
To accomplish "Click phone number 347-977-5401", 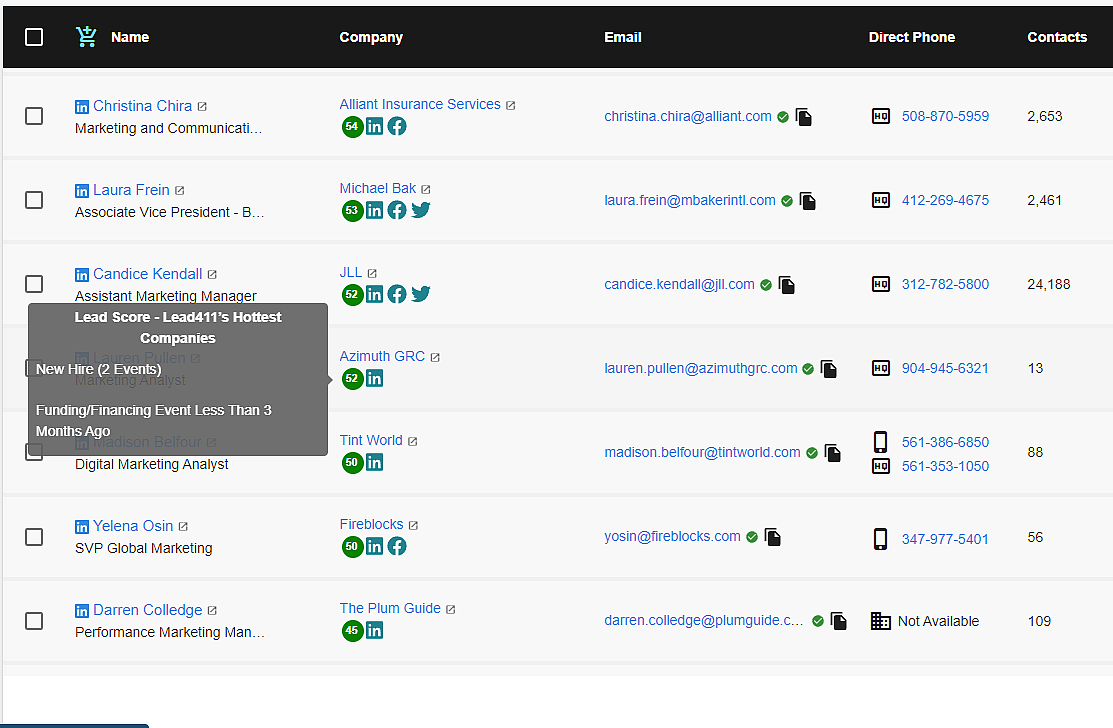I will (x=945, y=539).
